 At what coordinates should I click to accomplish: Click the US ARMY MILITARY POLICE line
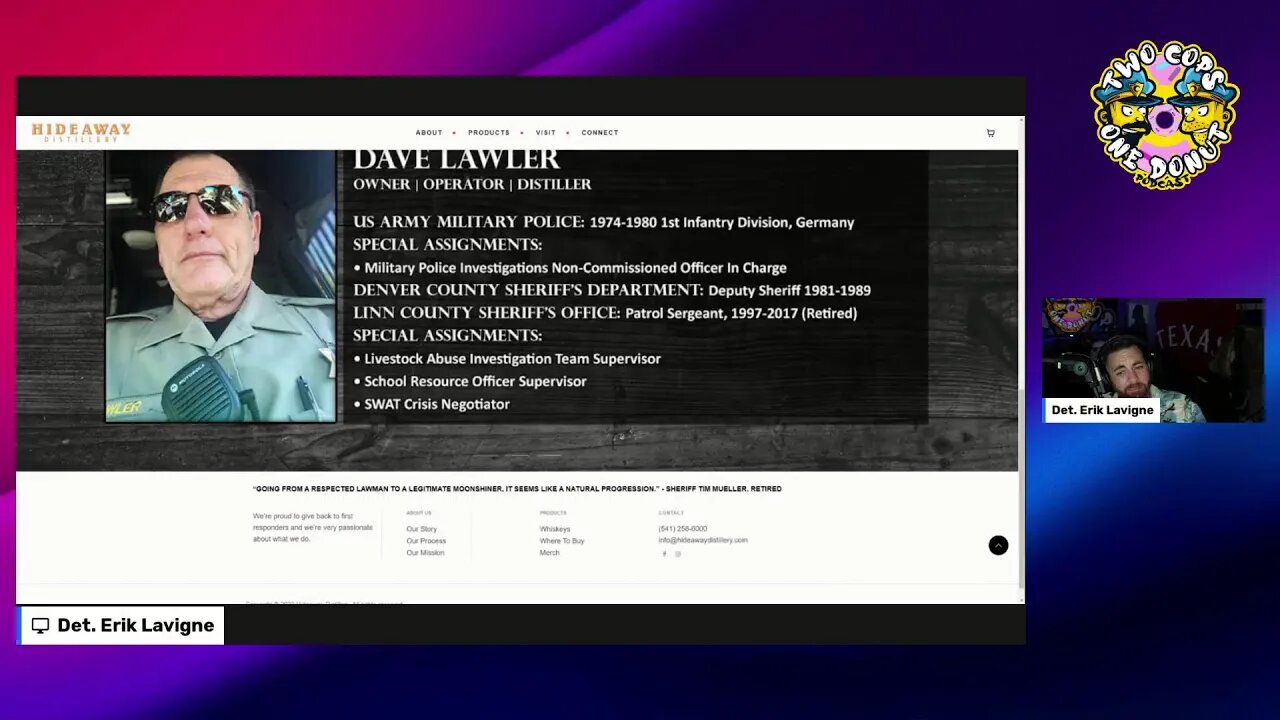coord(604,222)
